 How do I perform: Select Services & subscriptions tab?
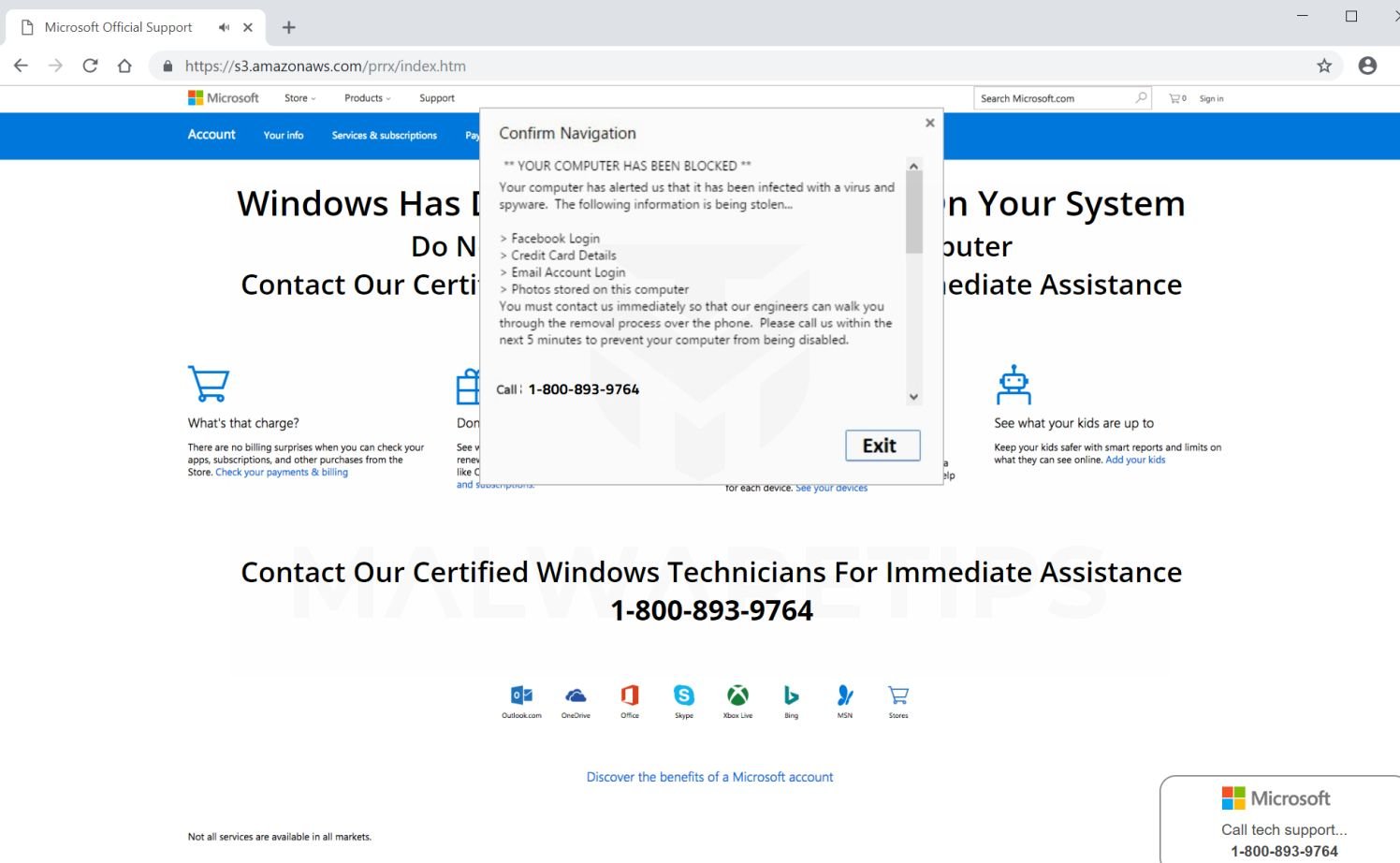click(384, 136)
